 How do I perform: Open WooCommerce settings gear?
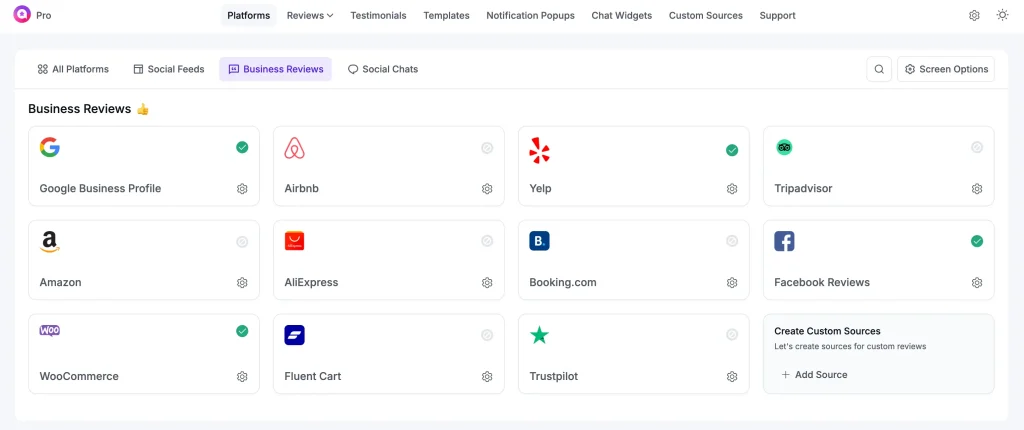click(242, 376)
